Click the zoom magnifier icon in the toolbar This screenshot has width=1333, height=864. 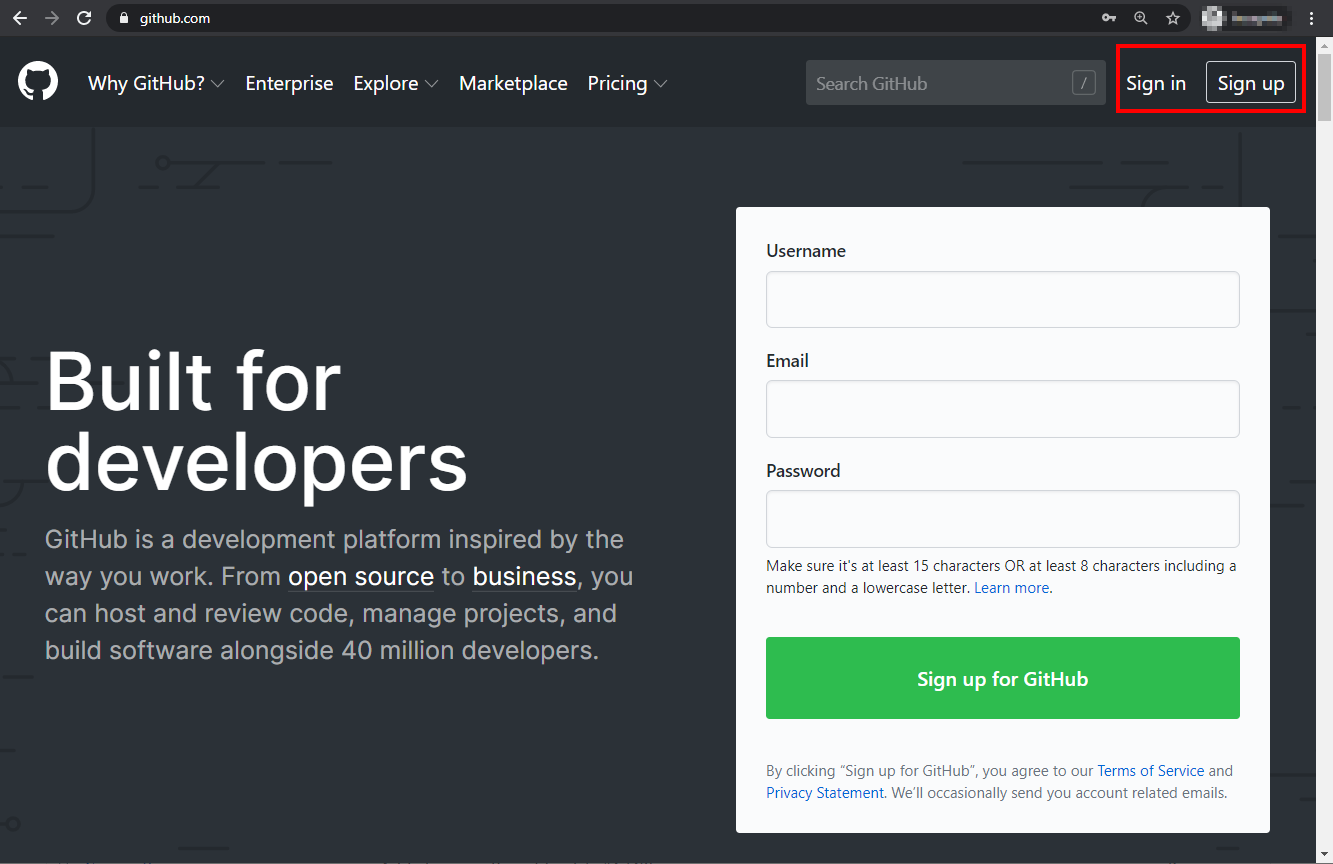click(x=1141, y=17)
